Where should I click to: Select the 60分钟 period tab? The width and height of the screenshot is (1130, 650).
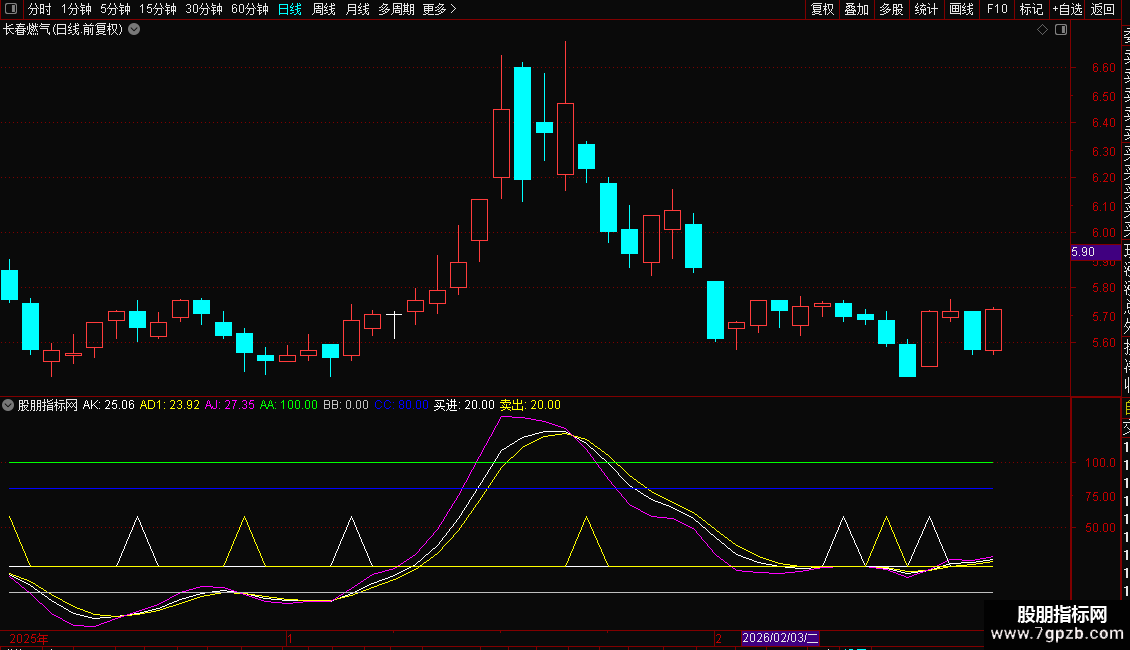point(250,9)
